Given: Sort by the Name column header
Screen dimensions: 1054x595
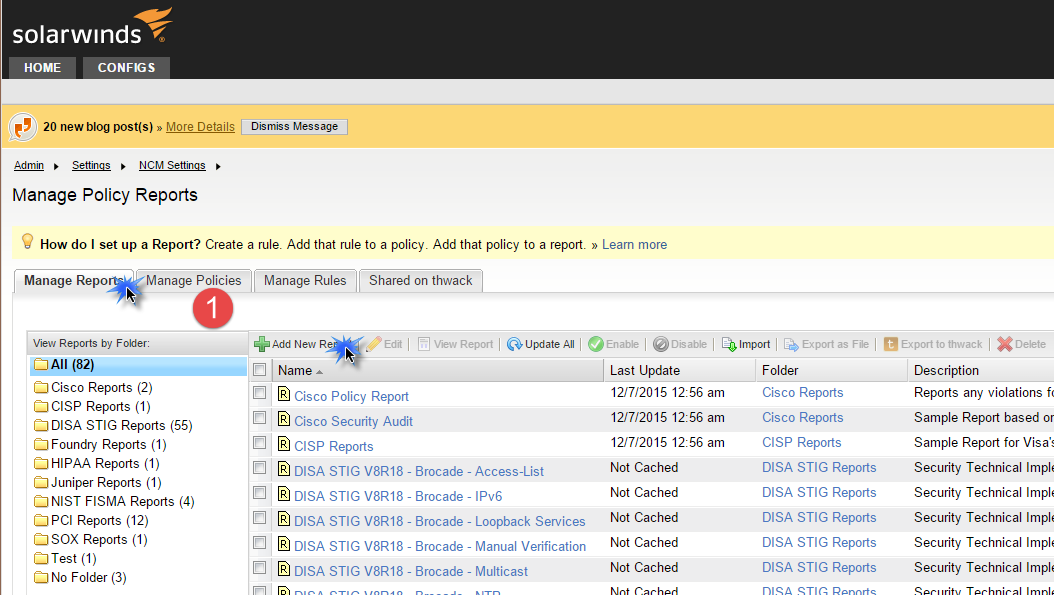Looking at the screenshot, I should pyautogui.click(x=438, y=370).
